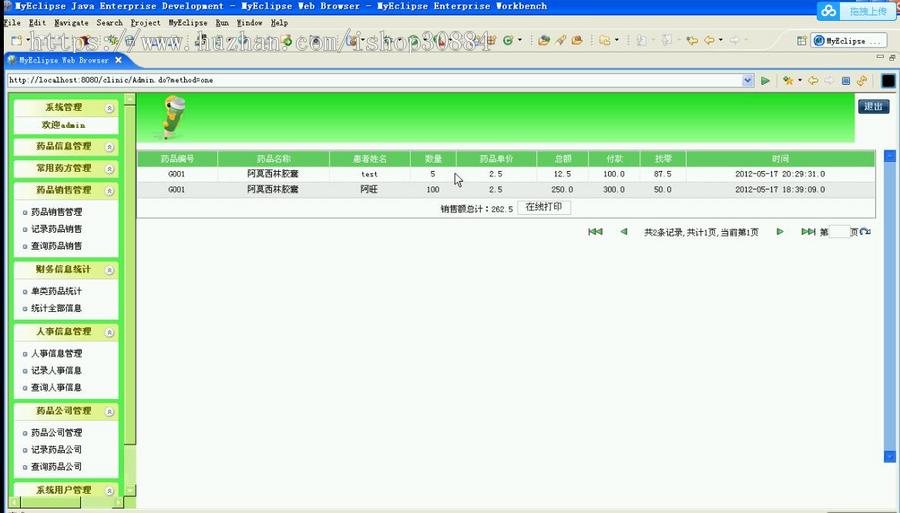Click the sidebar scrollbar down arrow
This screenshot has width=900, height=513.
pos(130,491)
